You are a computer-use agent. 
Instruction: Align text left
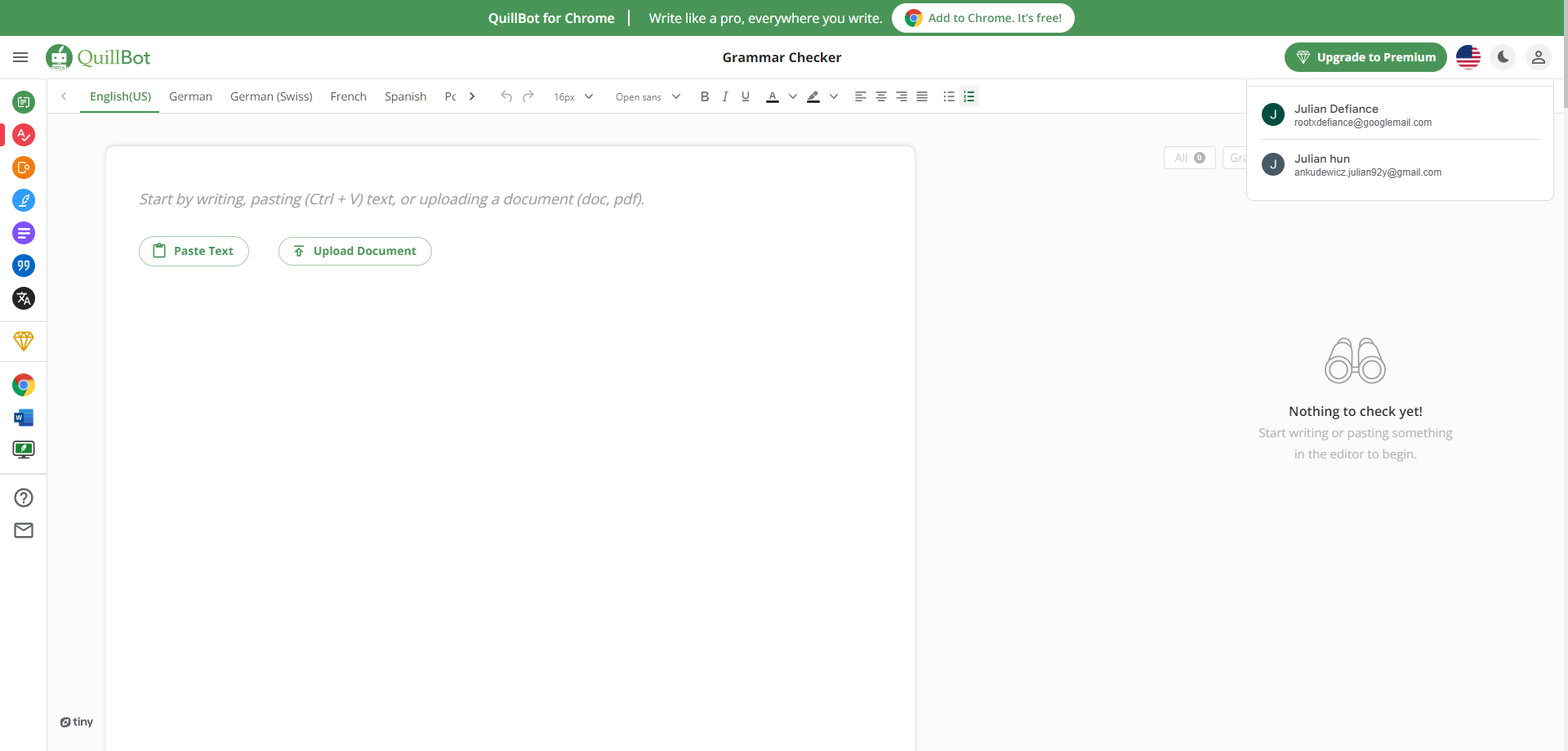(861, 96)
